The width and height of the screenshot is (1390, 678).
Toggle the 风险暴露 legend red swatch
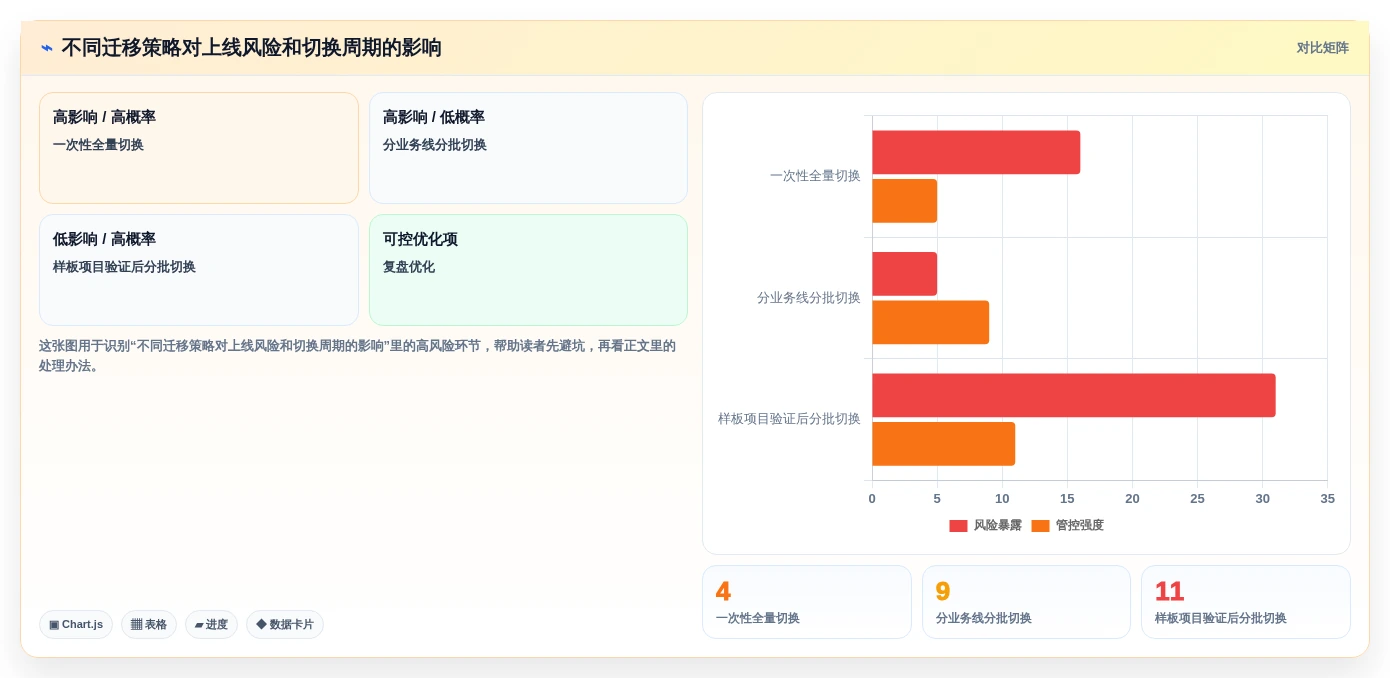click(x=958, y=526)
